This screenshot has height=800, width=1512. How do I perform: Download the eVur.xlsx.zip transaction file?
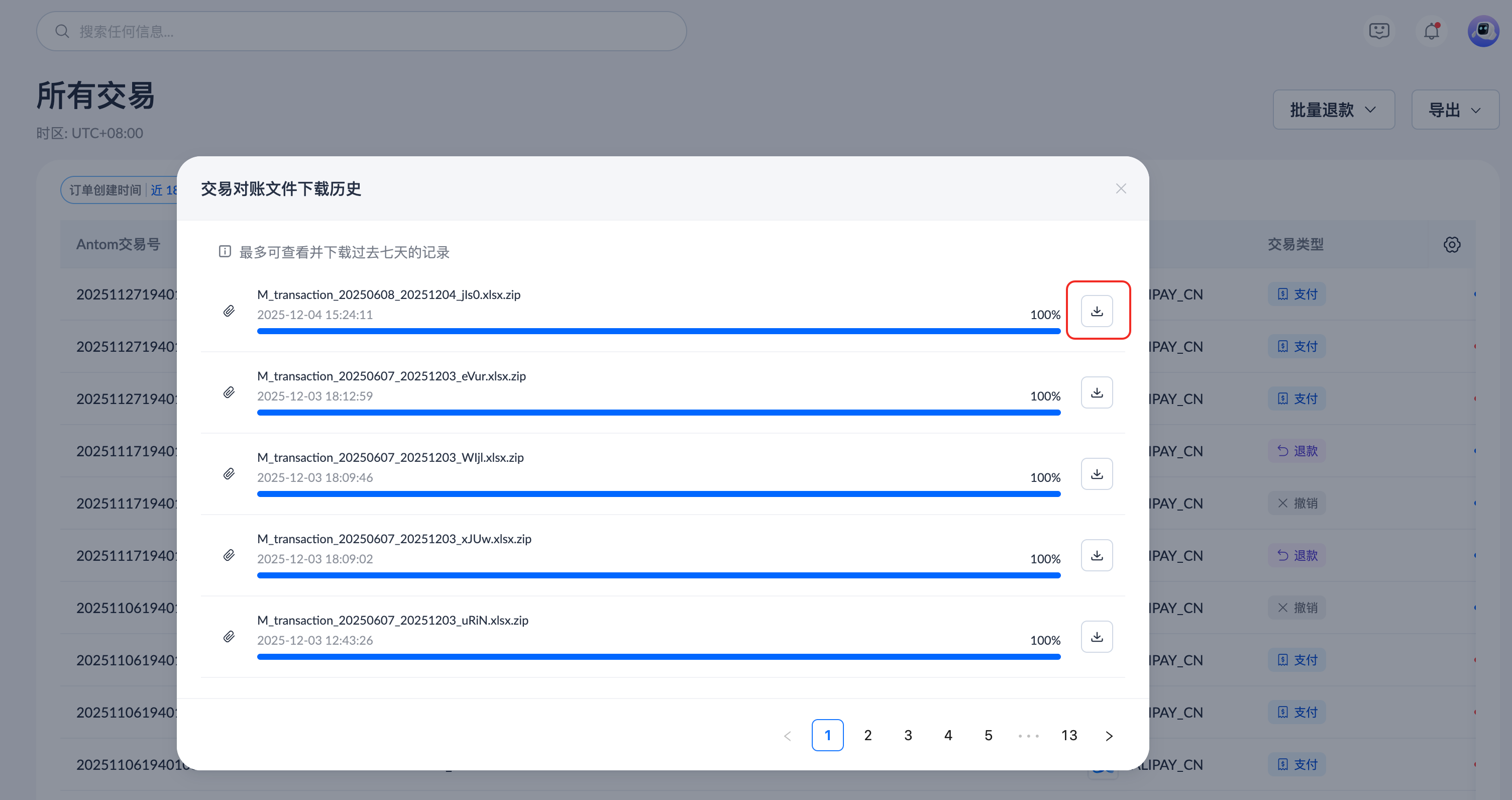(1097, 392)
